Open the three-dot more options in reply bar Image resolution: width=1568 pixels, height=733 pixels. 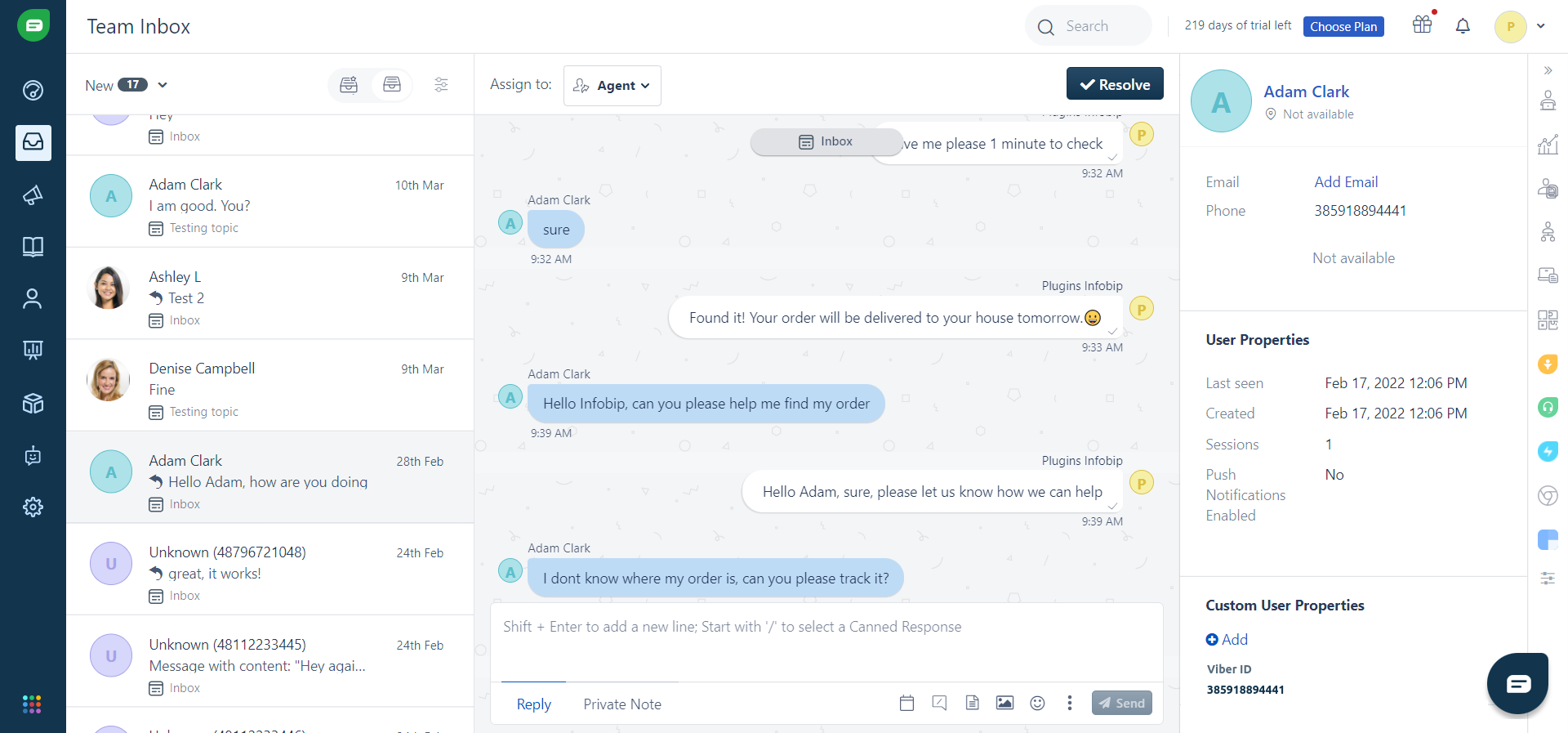click(1069, 703)
